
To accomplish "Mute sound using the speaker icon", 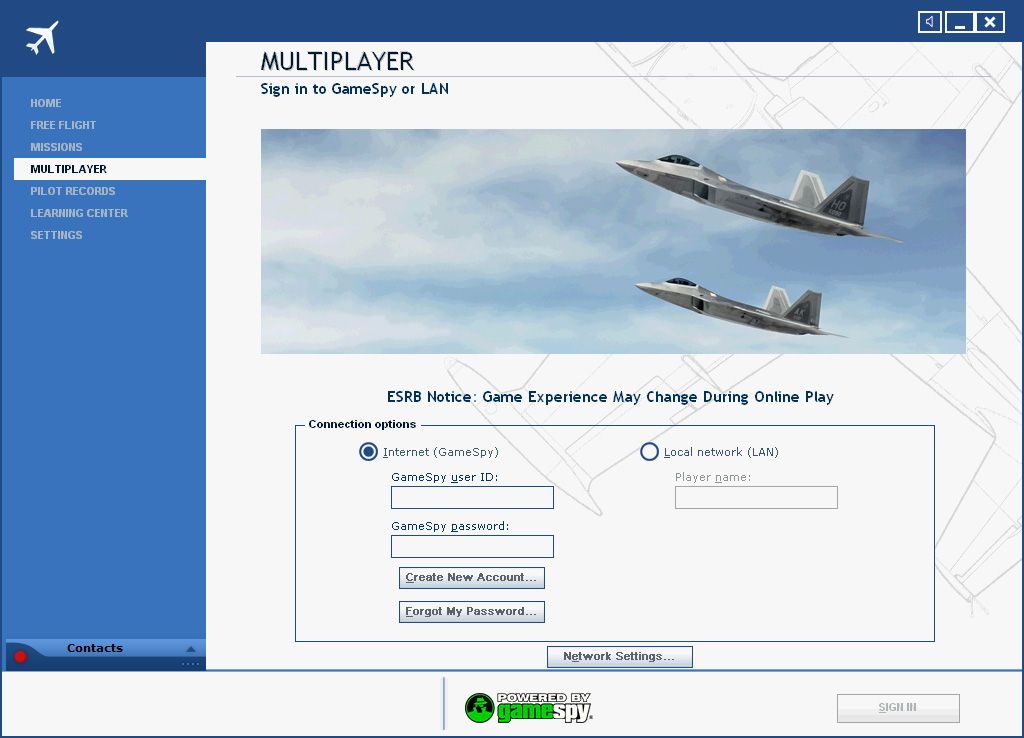I will [x=929, y=21].
